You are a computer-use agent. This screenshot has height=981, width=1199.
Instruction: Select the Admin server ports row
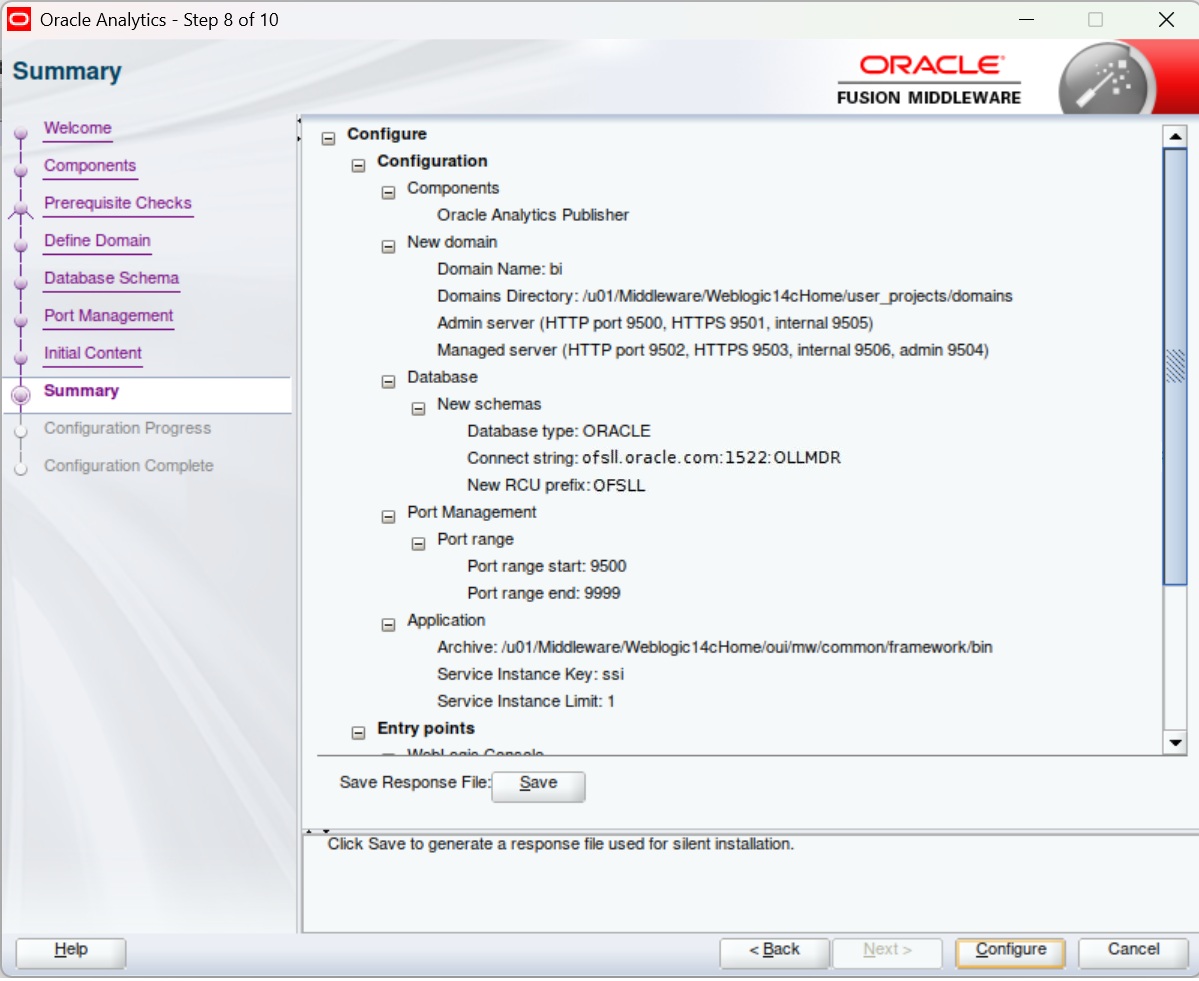(x=655, y=323)
